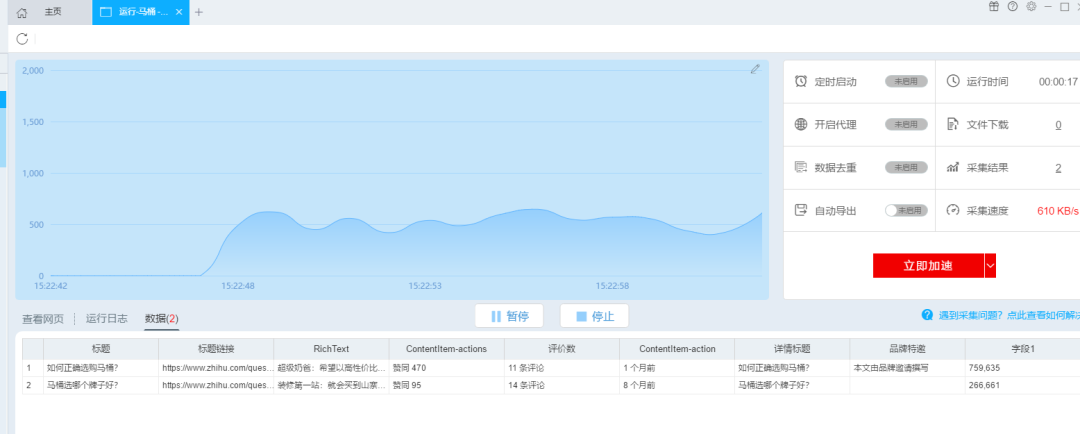Open the 开启代理 未启用 switch
The height and width of the screenshot is (434, 1080).
click(x=904, y=125)
